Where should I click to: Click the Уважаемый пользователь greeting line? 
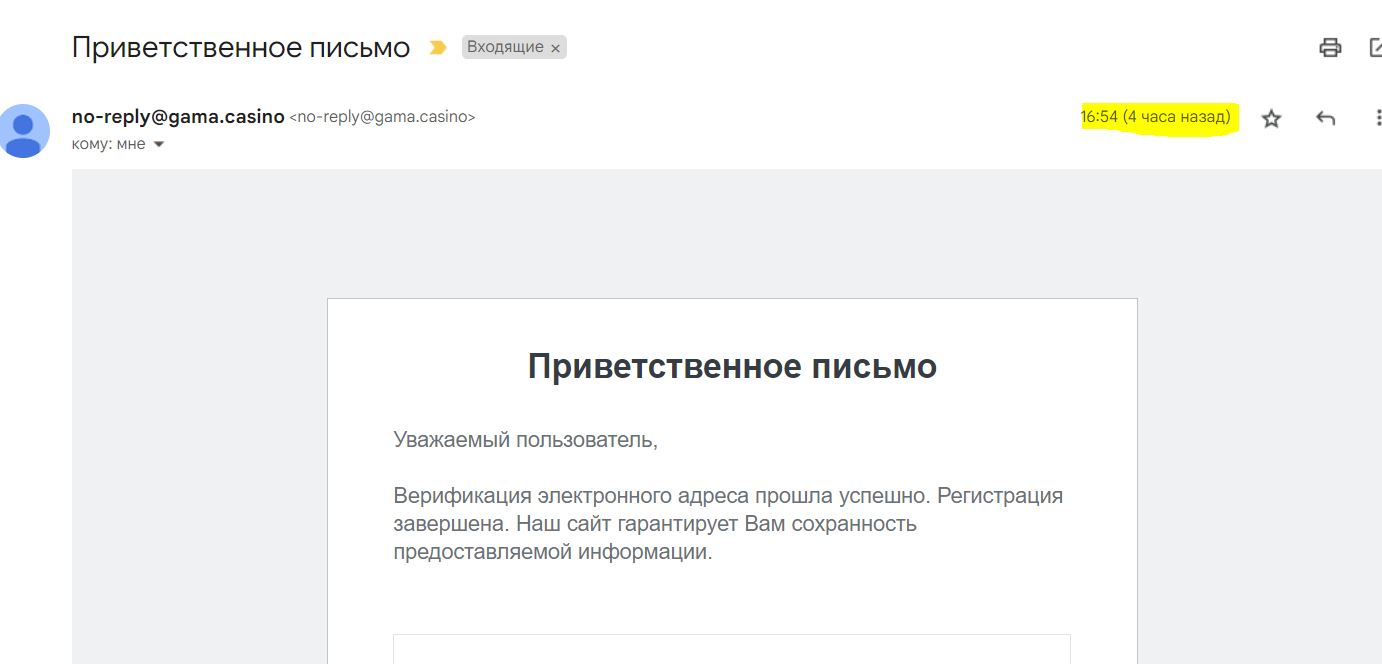click(525, 439)
